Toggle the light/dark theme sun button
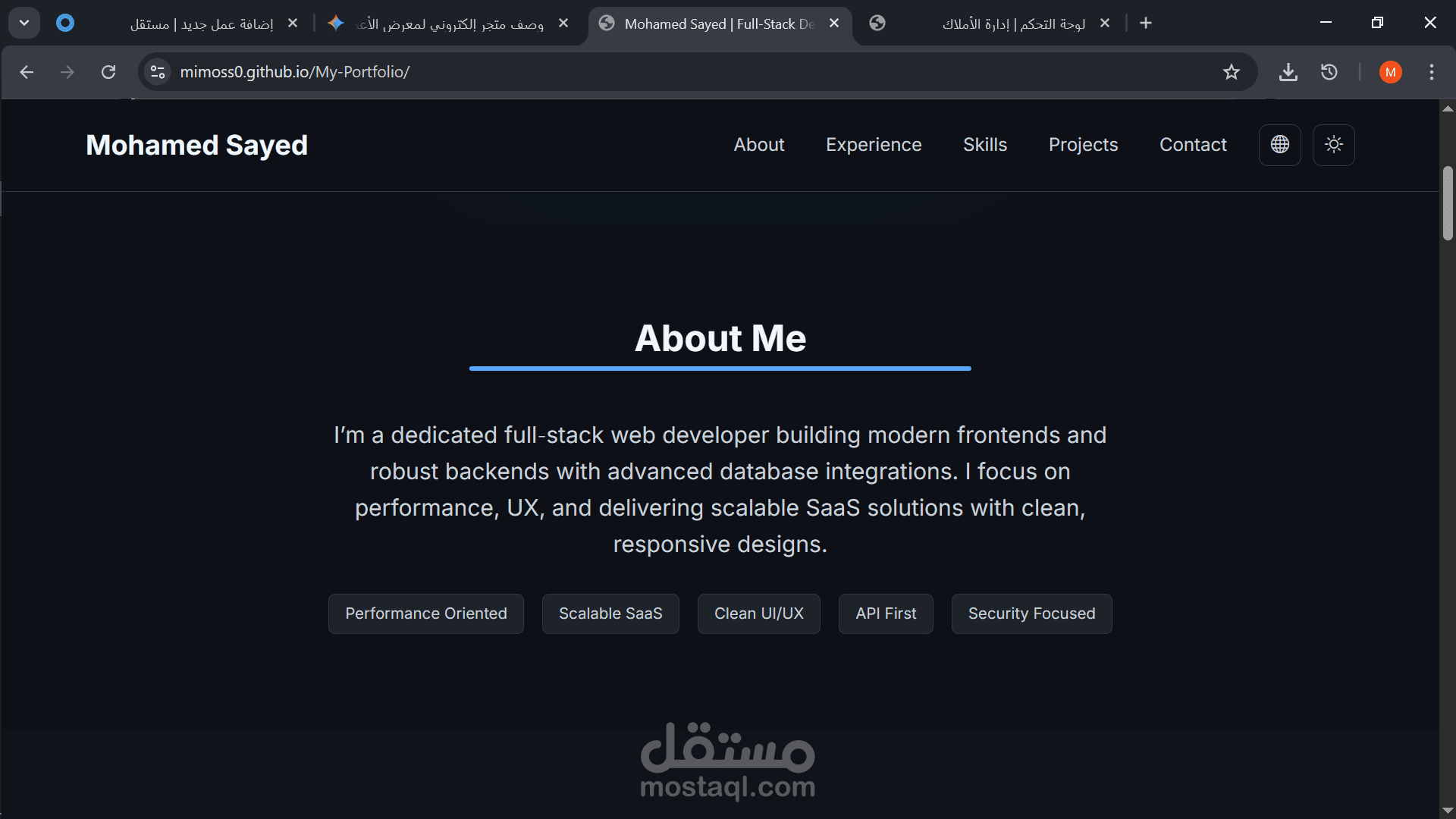The image size is (1456, 819). (1334, 145)
